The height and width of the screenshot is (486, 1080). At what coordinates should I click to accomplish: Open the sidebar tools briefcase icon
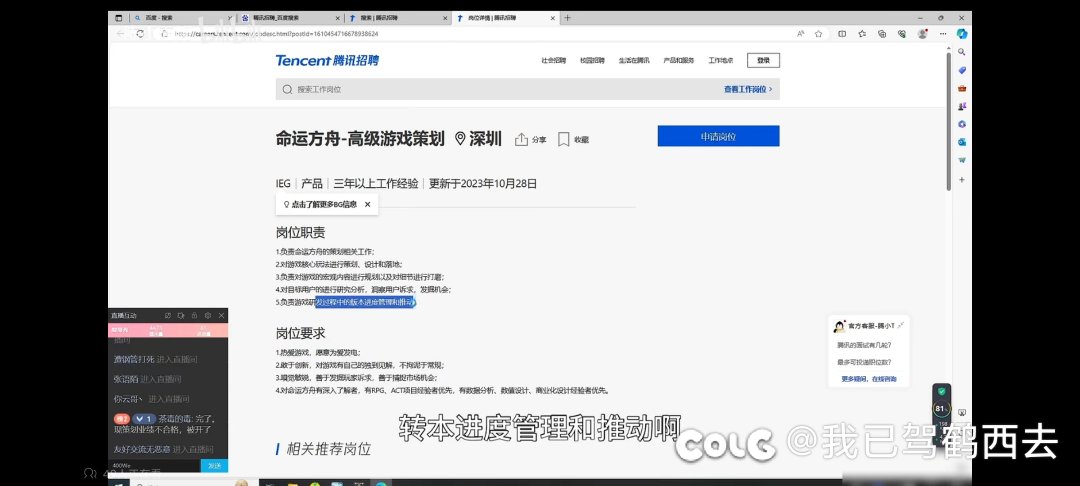click(x=962, y=88)
